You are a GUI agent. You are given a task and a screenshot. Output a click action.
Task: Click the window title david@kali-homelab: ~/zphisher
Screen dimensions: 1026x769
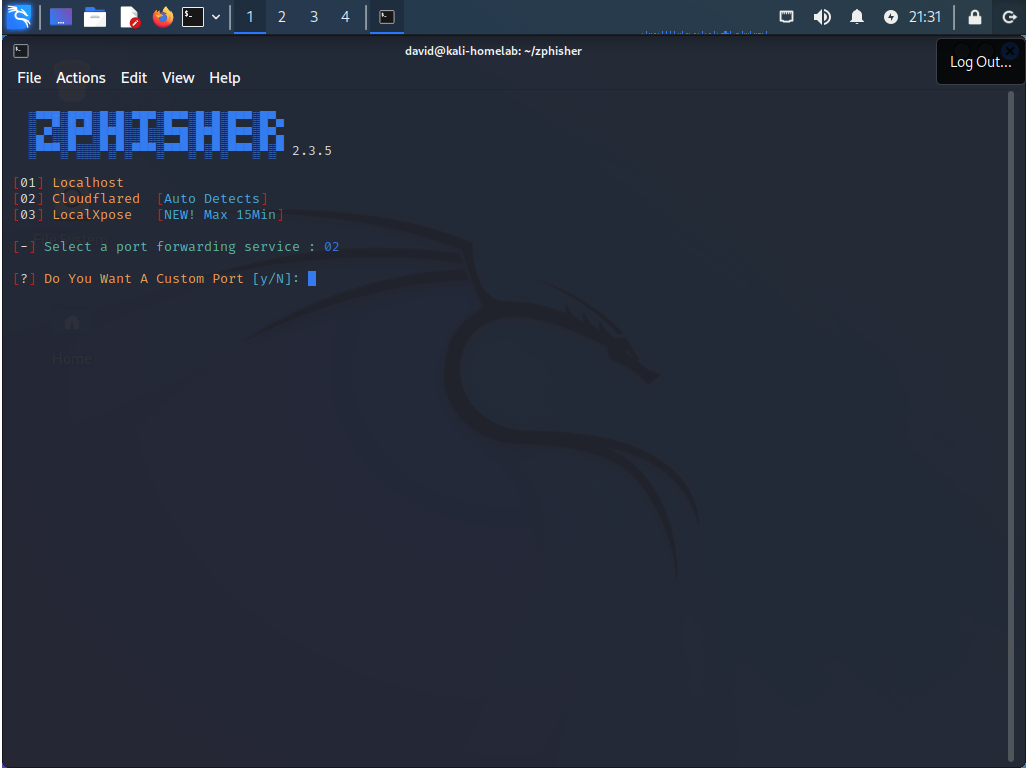[493, 51]
